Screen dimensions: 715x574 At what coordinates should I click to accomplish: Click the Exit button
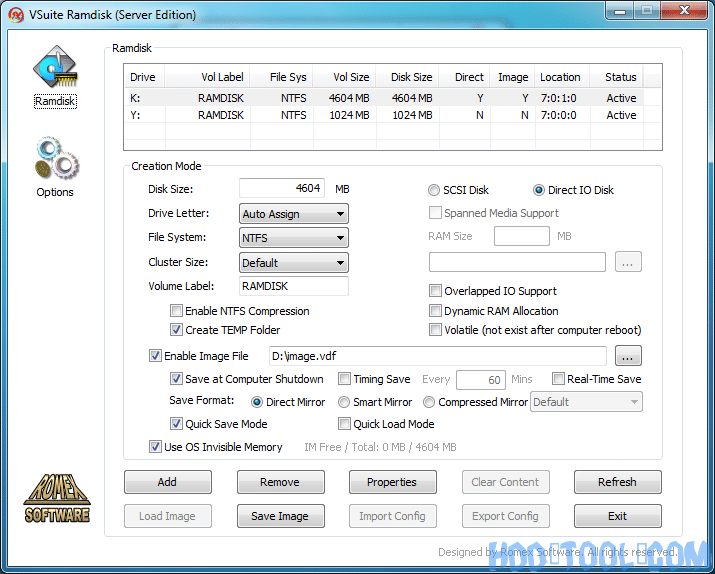(617, 516)
